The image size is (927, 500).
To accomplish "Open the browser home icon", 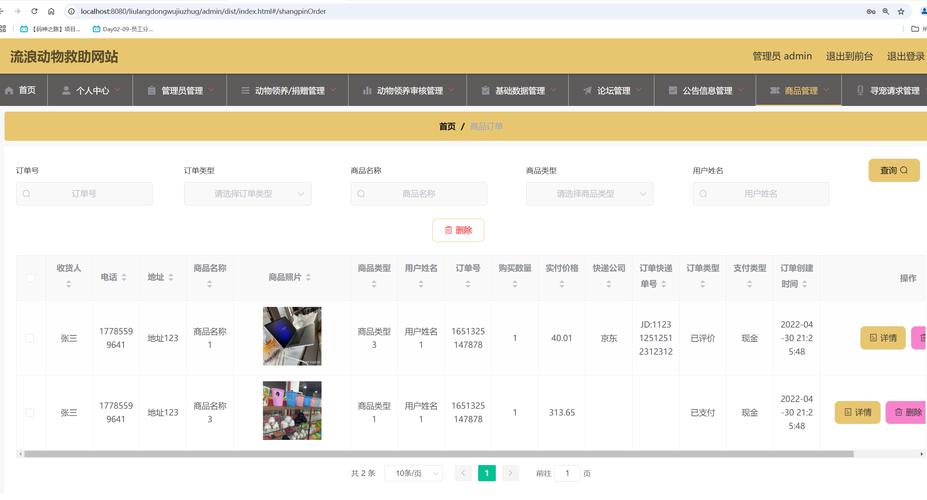I will tap(51, 11).
